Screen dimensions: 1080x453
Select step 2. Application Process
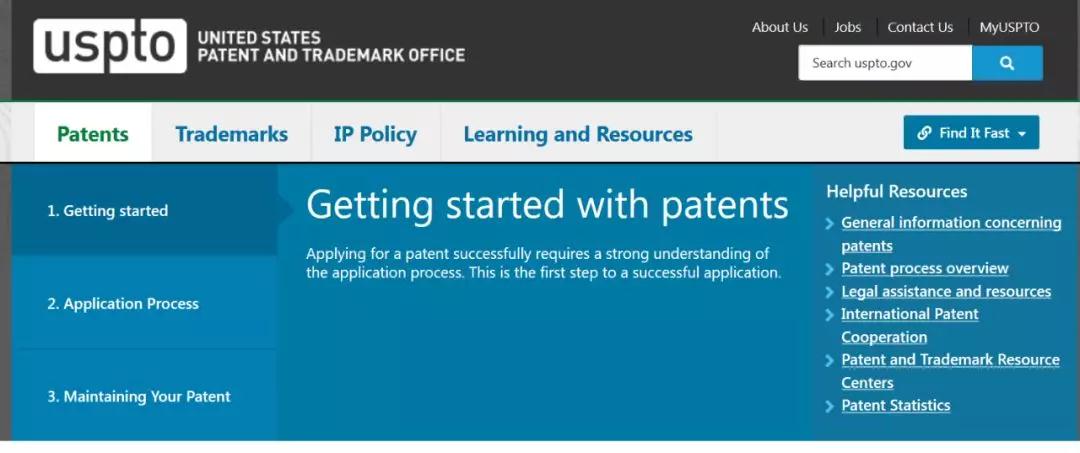(x=123, y=304)
